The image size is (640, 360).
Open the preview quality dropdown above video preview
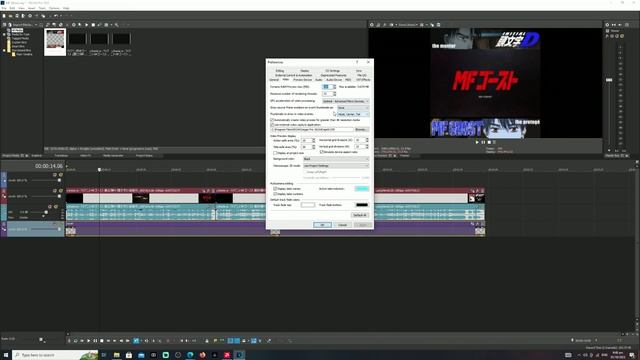coord(407,24)
